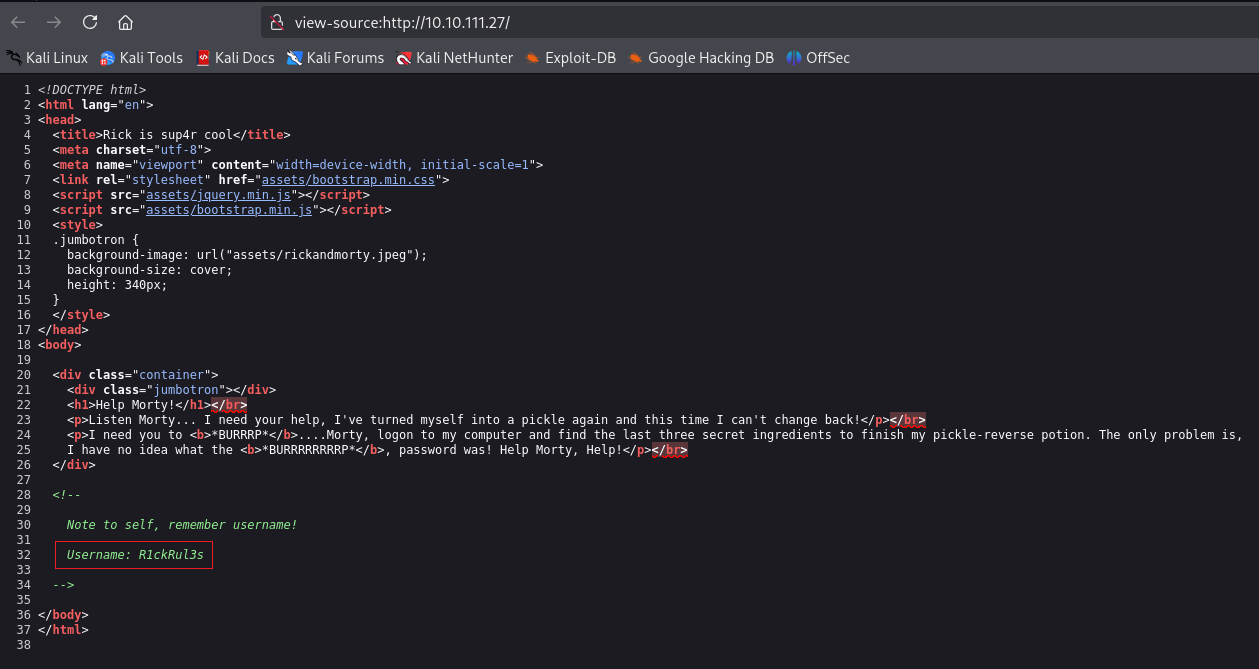Click the forward navigation arrow
This screenshot has width=1259, height=669.
tap(53, 21)
